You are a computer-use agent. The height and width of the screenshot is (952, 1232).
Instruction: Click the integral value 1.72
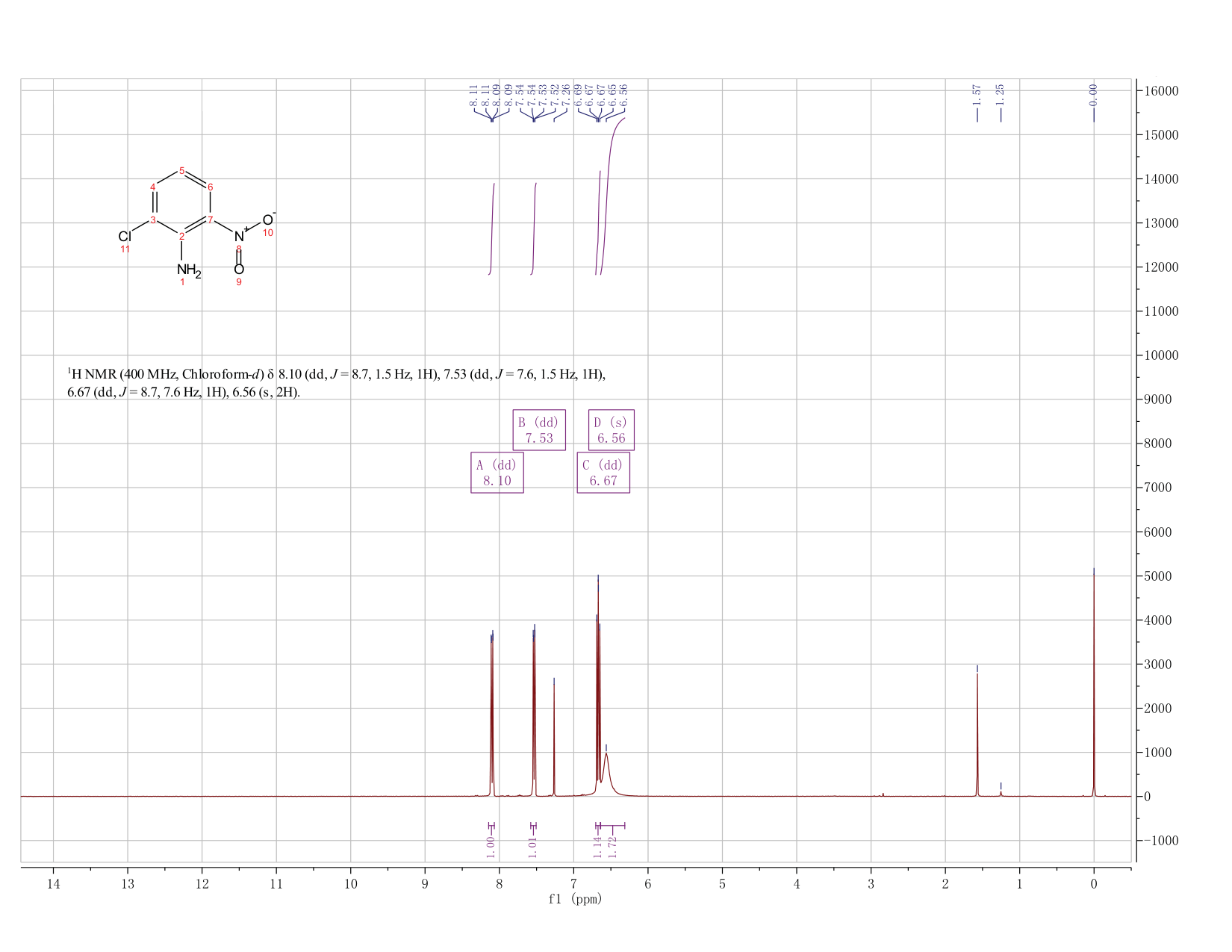[612, 847]
